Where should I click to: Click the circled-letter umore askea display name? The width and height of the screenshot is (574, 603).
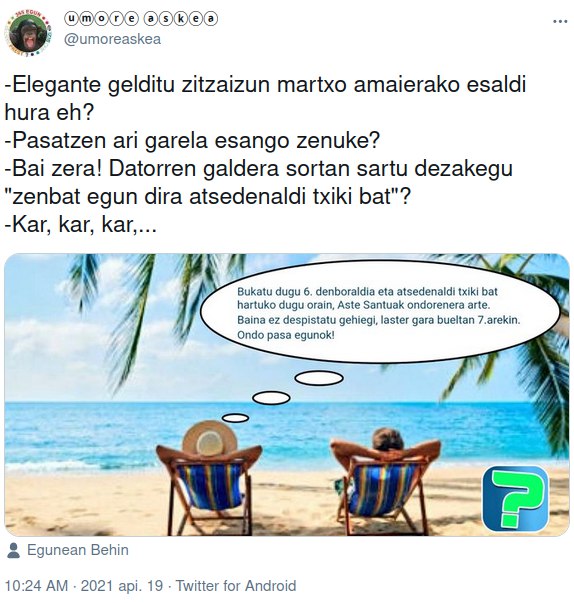pyautogui.click(x=141, y=19)
